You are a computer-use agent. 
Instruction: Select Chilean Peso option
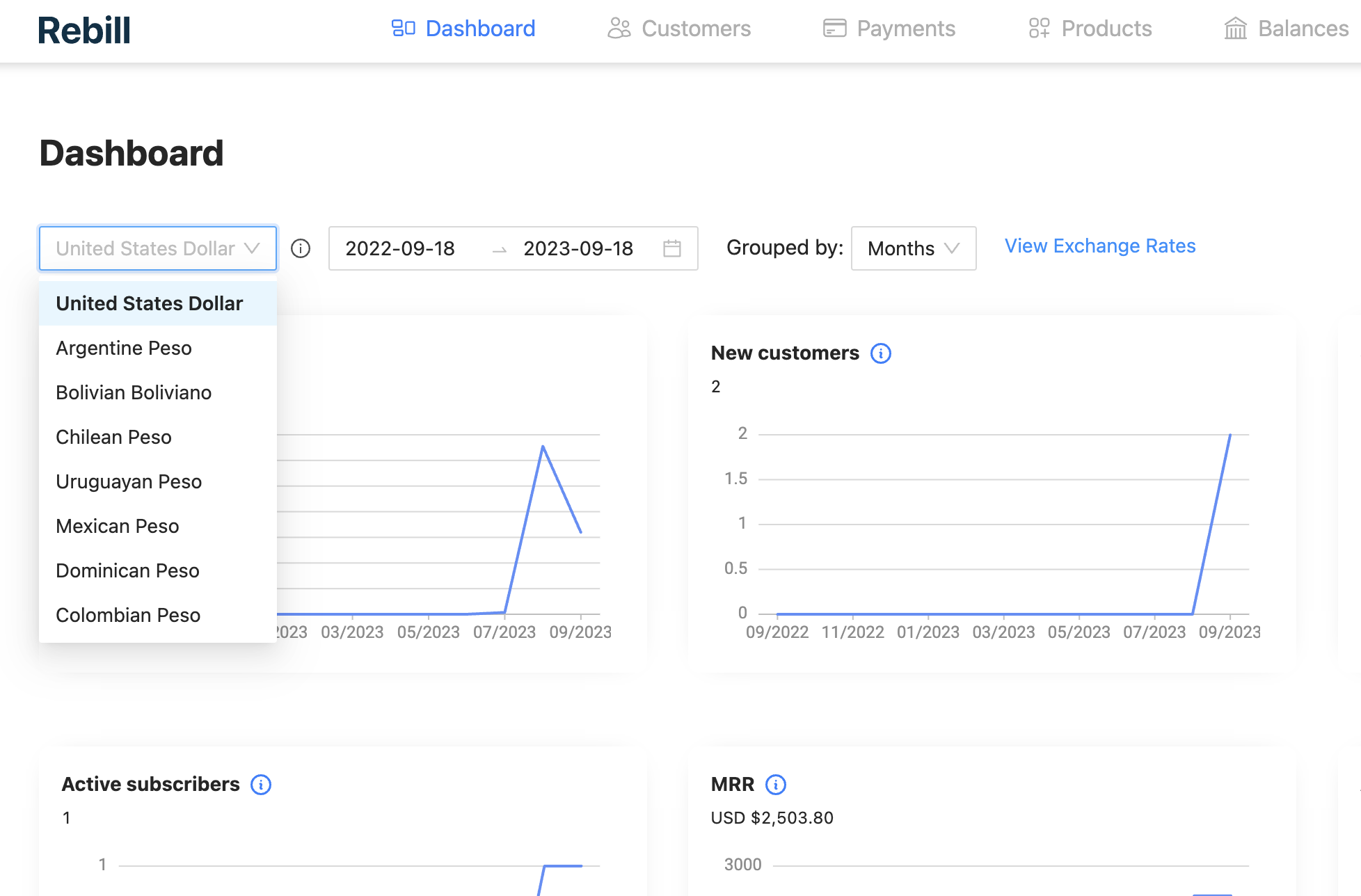[113, 437]
